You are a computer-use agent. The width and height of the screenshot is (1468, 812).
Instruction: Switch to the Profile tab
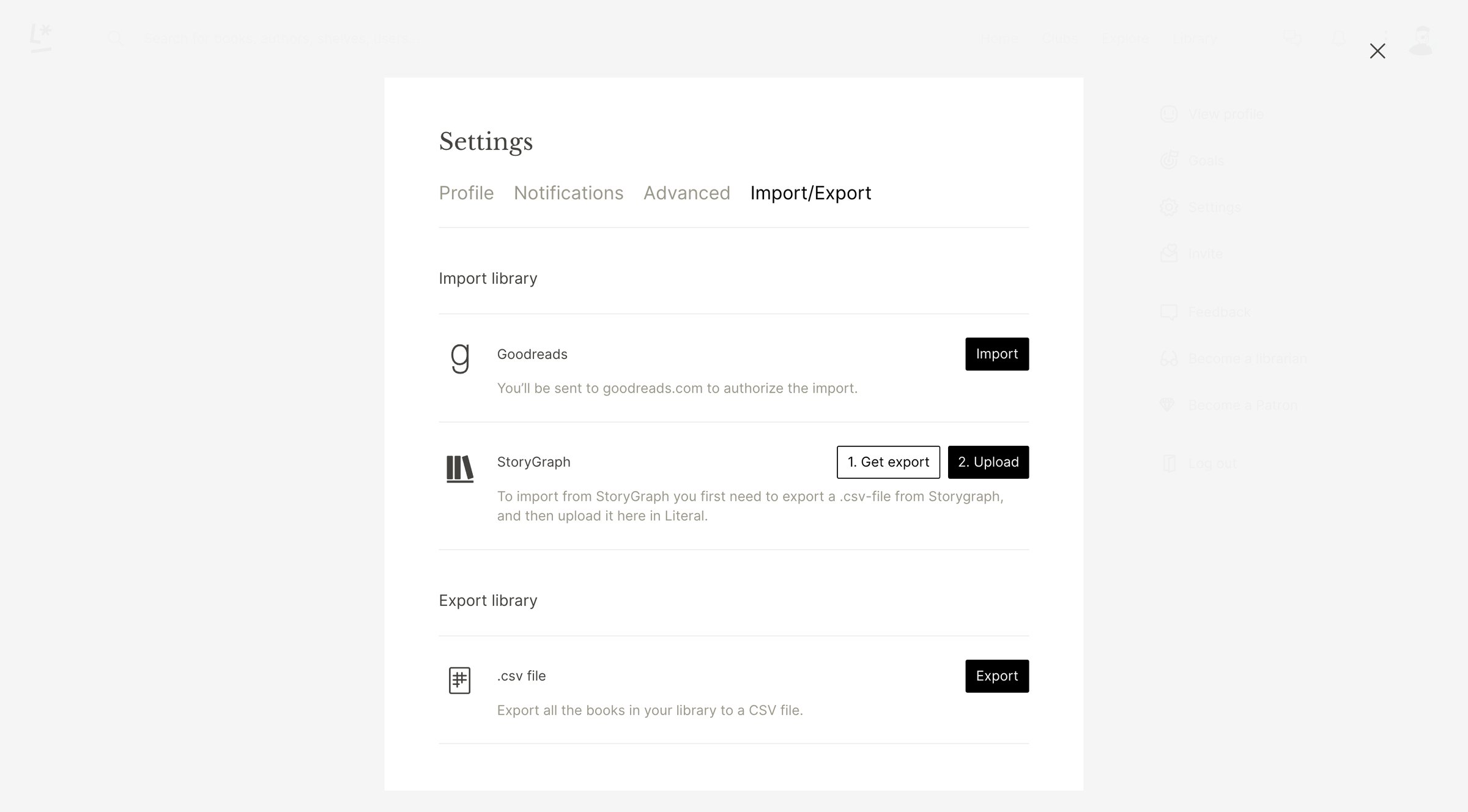click(x=466, y=193)
